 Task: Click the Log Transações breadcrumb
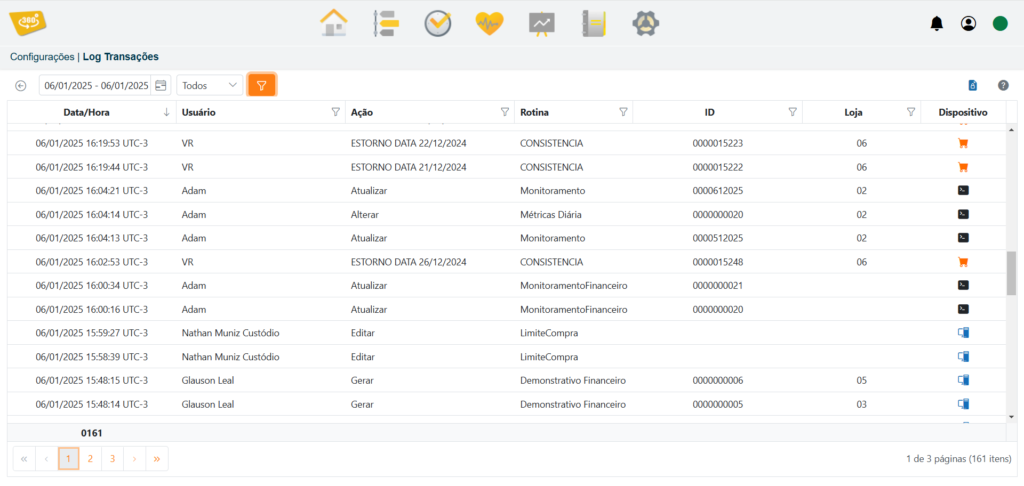[121, 57]
